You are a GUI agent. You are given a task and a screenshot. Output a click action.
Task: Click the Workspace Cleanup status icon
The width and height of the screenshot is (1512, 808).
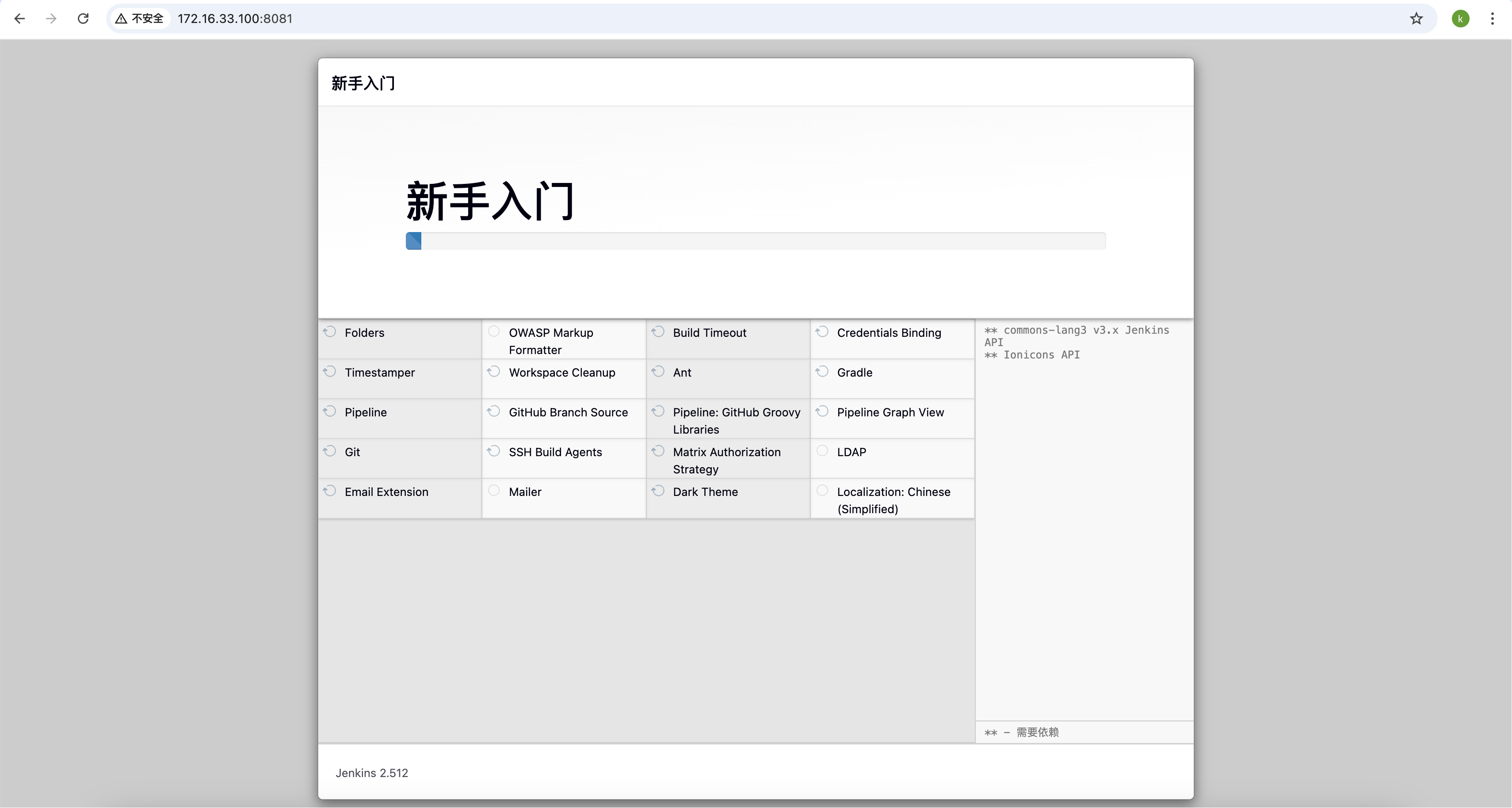[x=494, y=371]
